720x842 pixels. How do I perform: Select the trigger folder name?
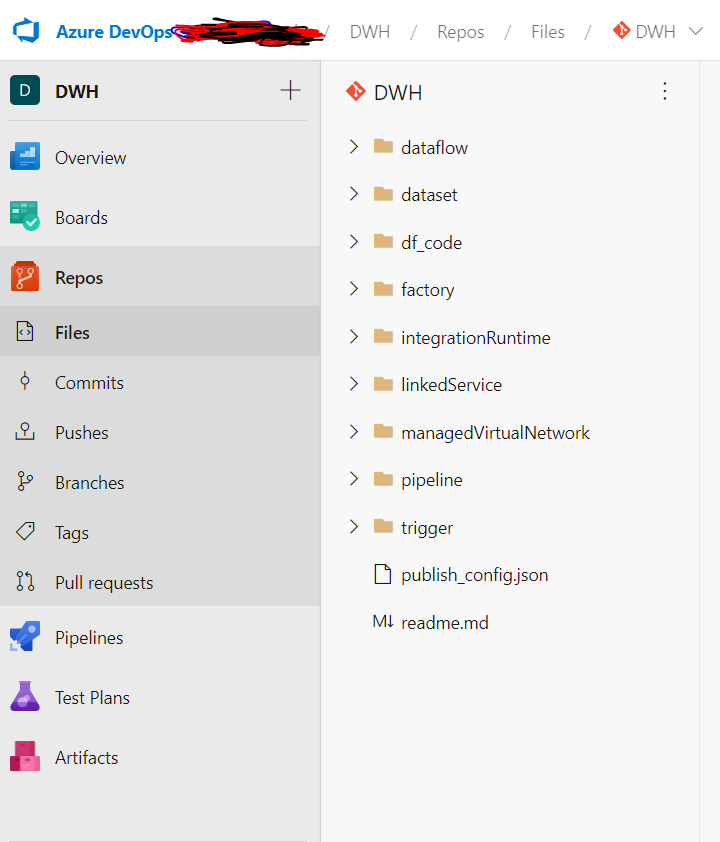[427, 528]
